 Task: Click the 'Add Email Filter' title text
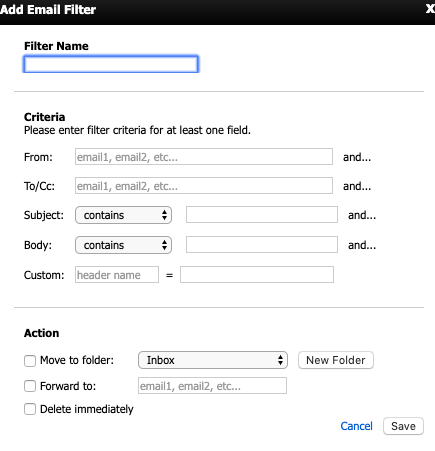click(48, 10)
